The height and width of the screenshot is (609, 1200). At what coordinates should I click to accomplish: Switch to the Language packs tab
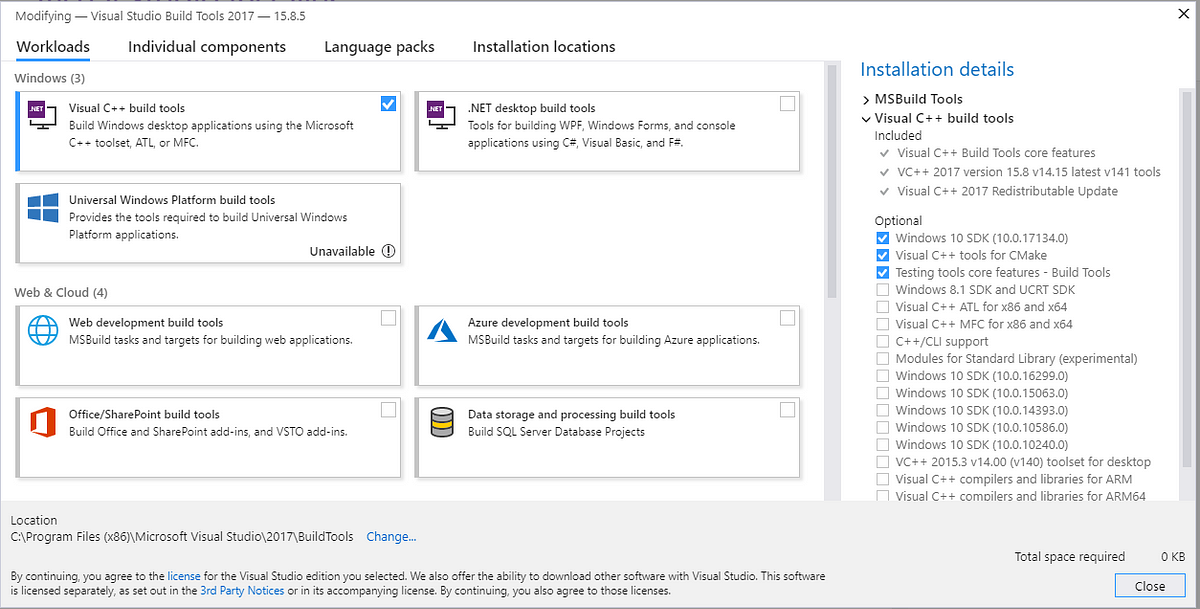[x=379, y=47]
